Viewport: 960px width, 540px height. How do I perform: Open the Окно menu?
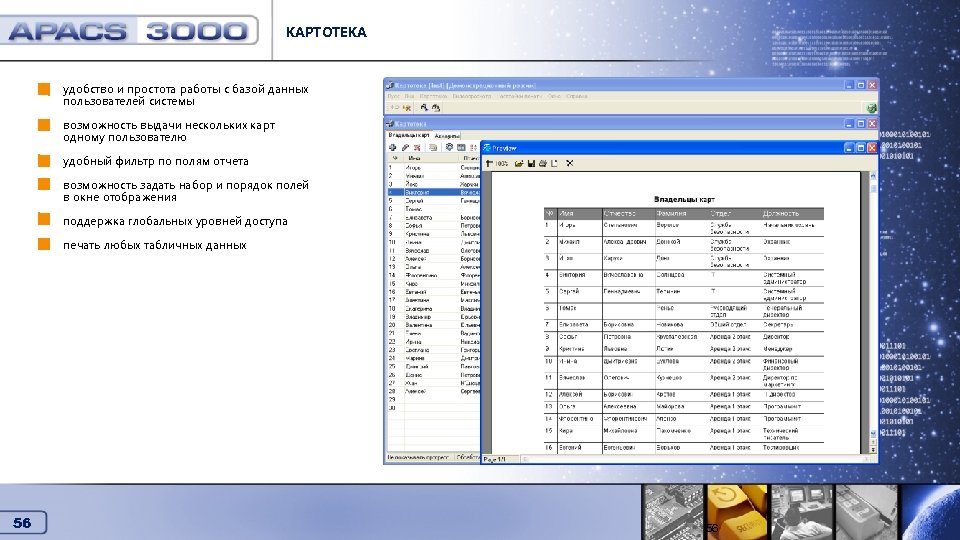click(x=554, y=96)
